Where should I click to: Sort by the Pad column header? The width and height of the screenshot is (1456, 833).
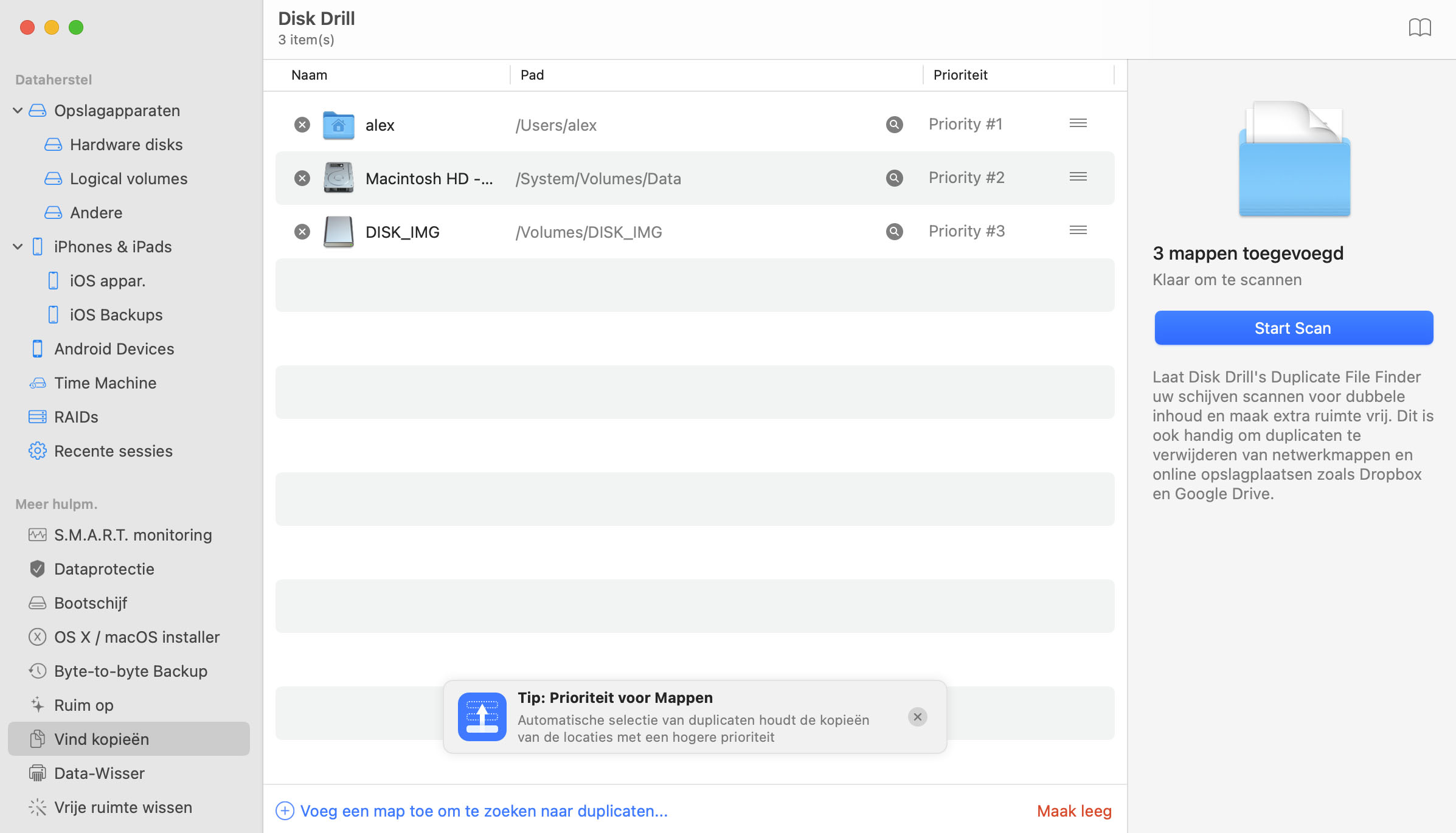(532, 75)
